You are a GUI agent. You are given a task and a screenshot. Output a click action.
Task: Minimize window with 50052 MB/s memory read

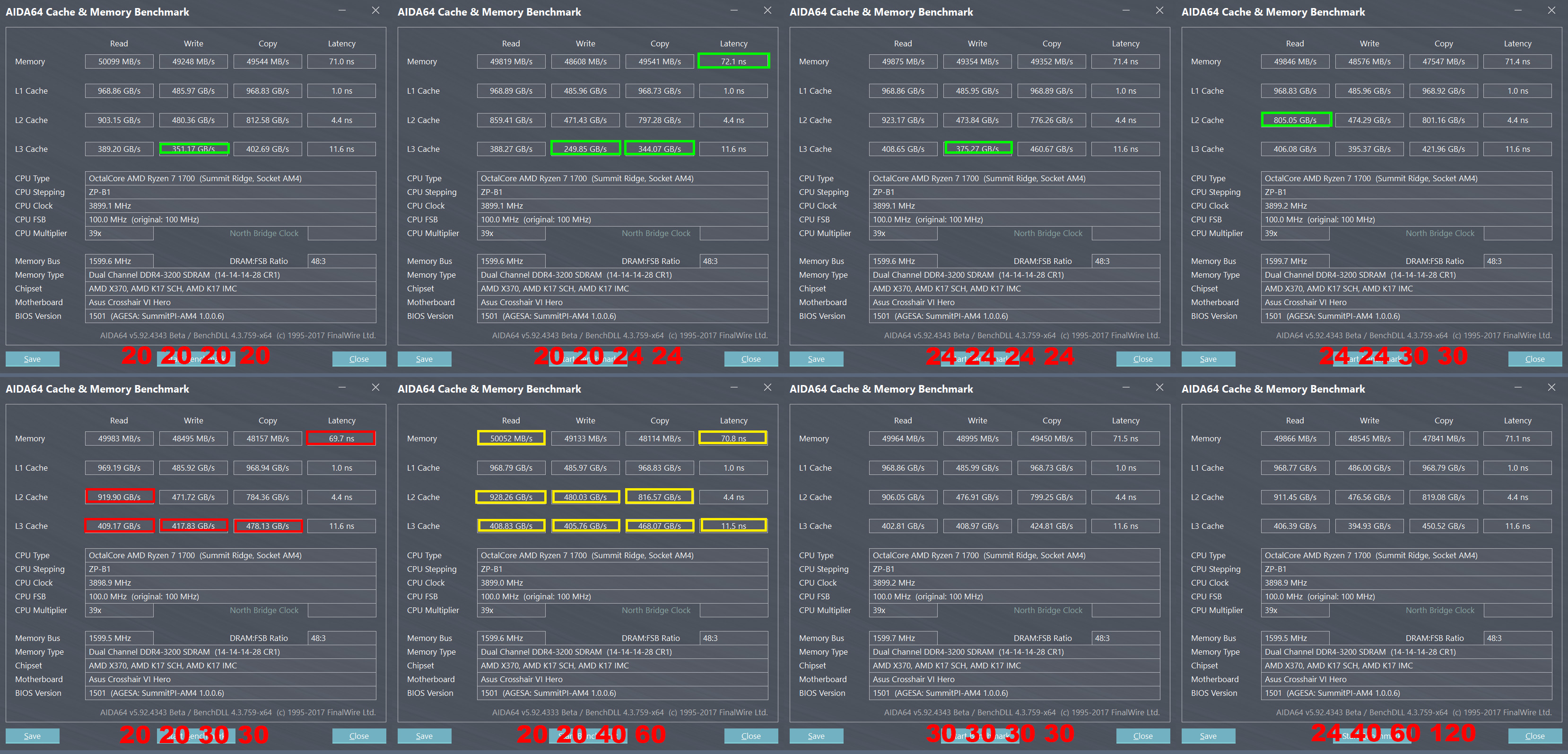coord(733,387)
